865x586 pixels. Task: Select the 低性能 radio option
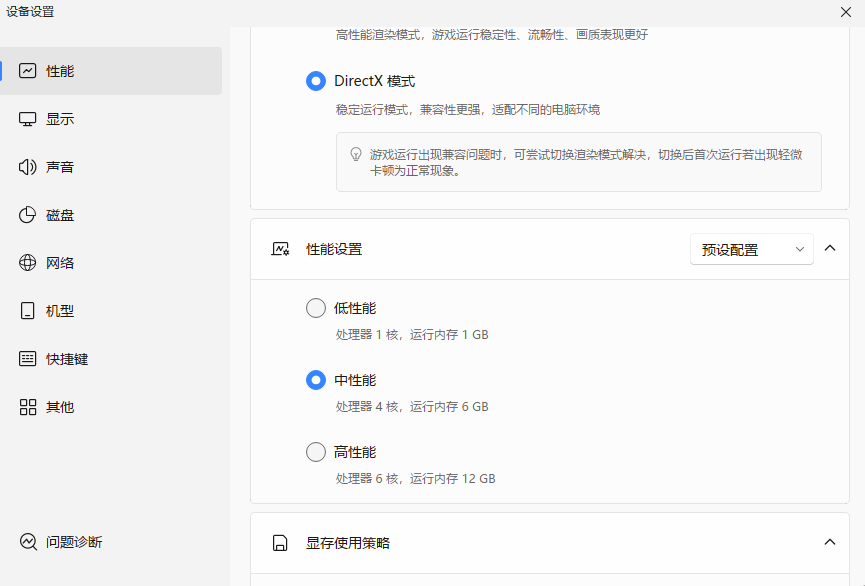coord(316,308)
